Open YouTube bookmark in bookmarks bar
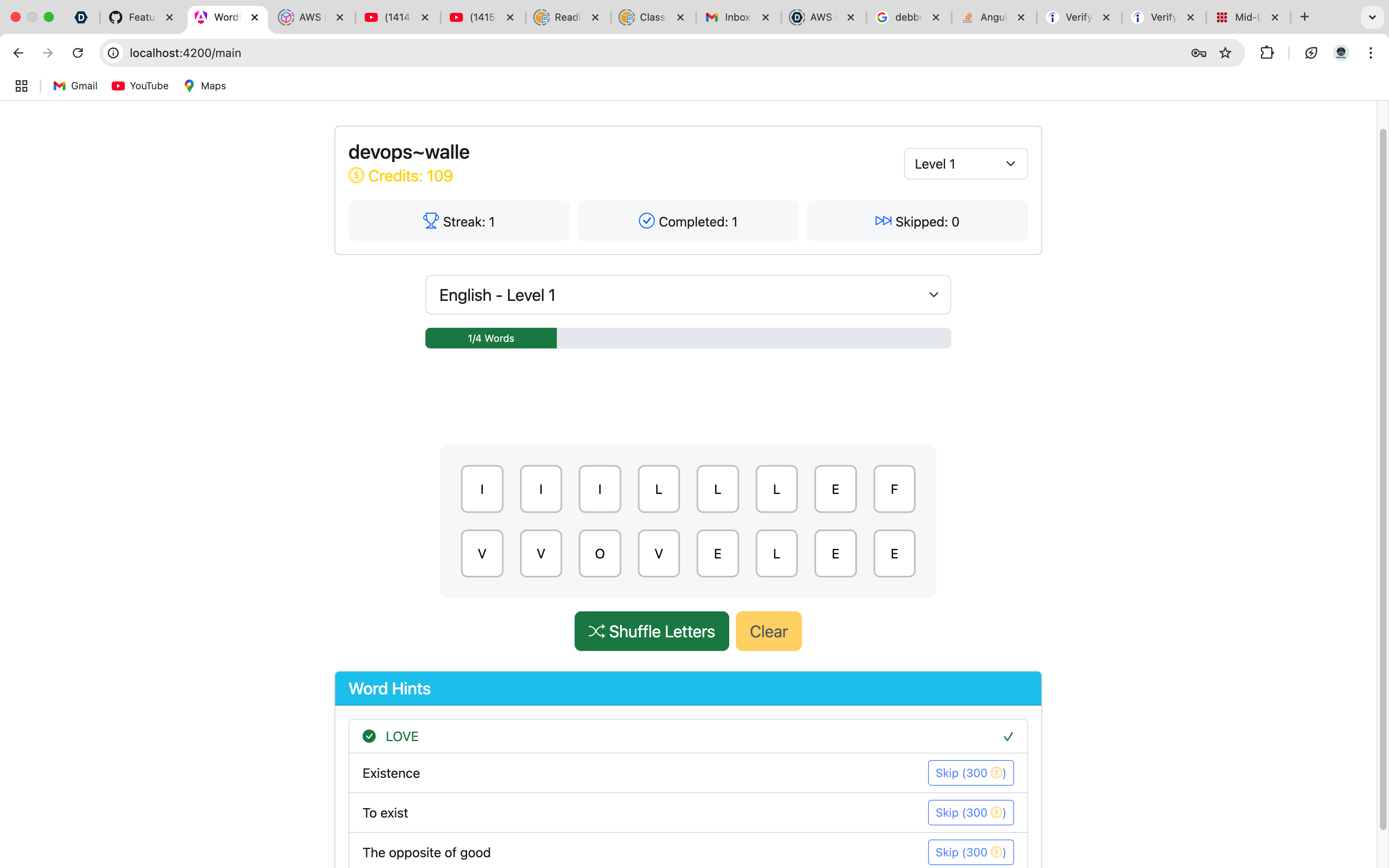Image resolution: width=1389 pixels, height=868 pixels. coord(140,86)
